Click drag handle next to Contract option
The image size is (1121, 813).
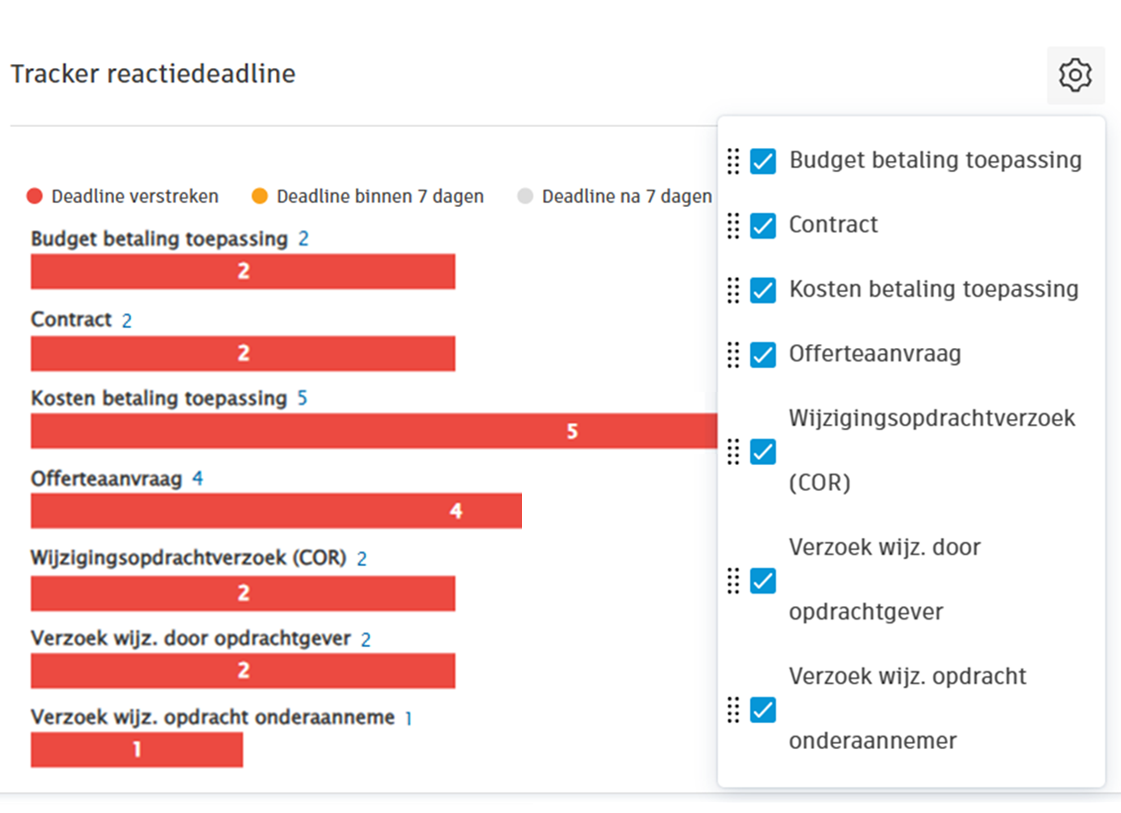tap(733, 226)
